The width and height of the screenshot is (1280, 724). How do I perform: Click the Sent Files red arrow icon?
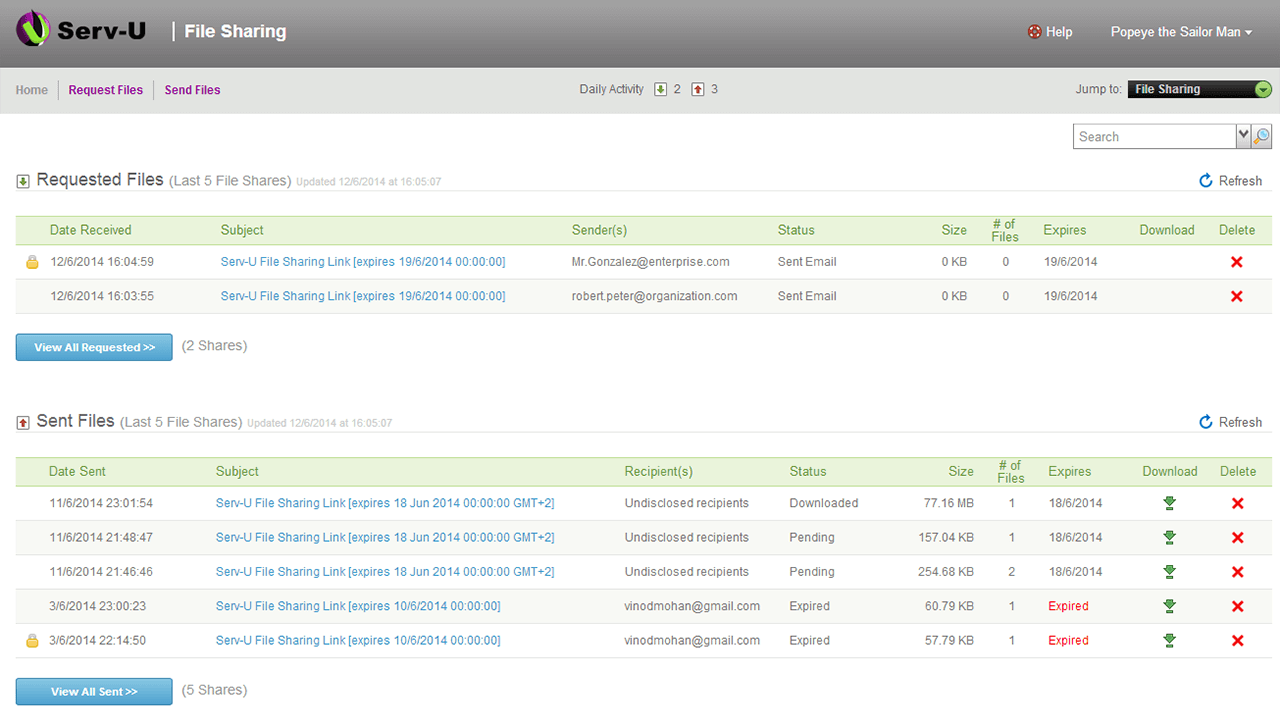23,423
